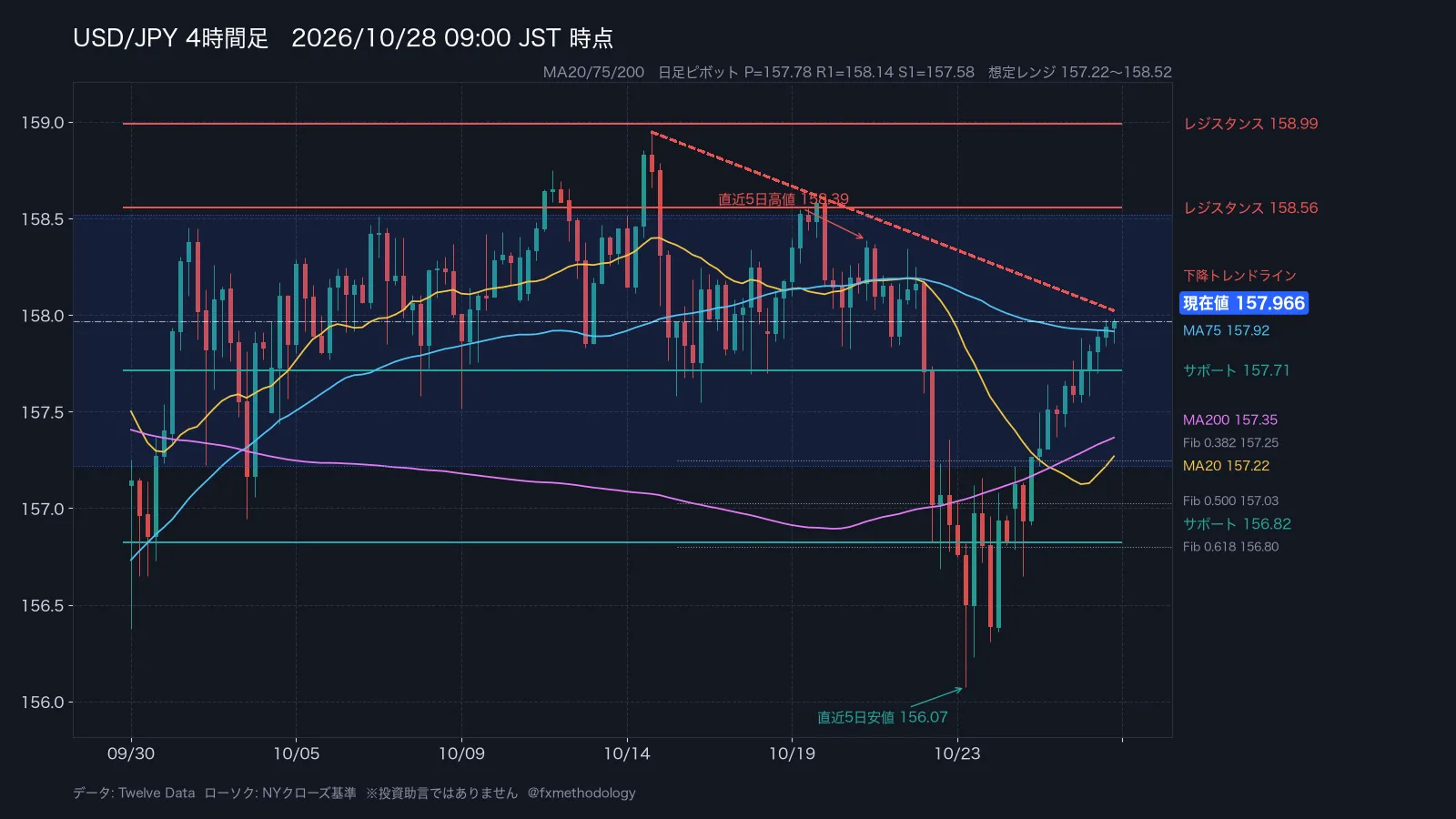Click the サポート 157.71 label

tap(1236, 370)
